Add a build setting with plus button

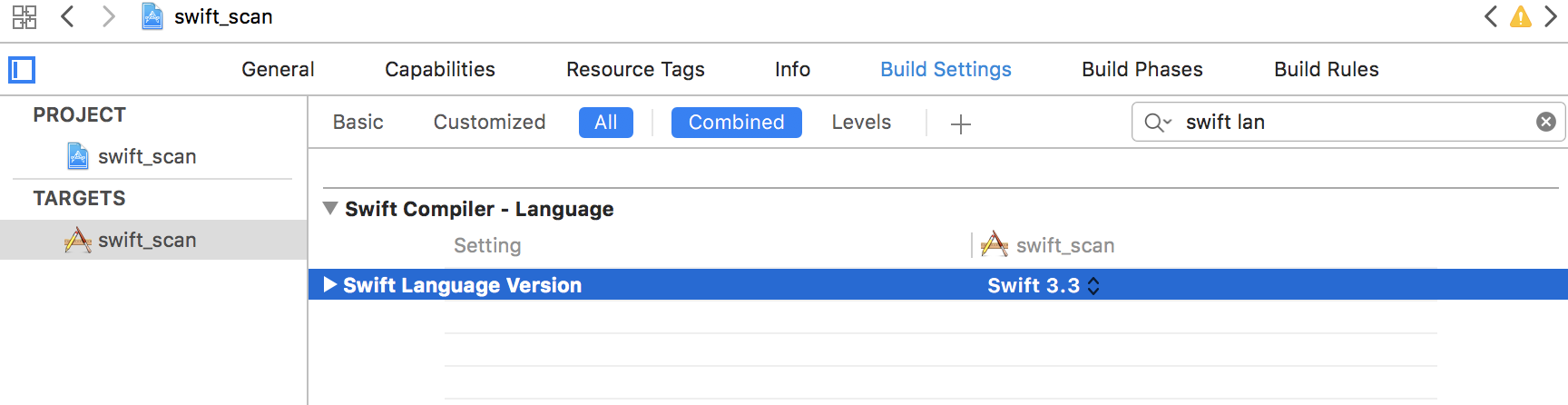pos(961,123)
